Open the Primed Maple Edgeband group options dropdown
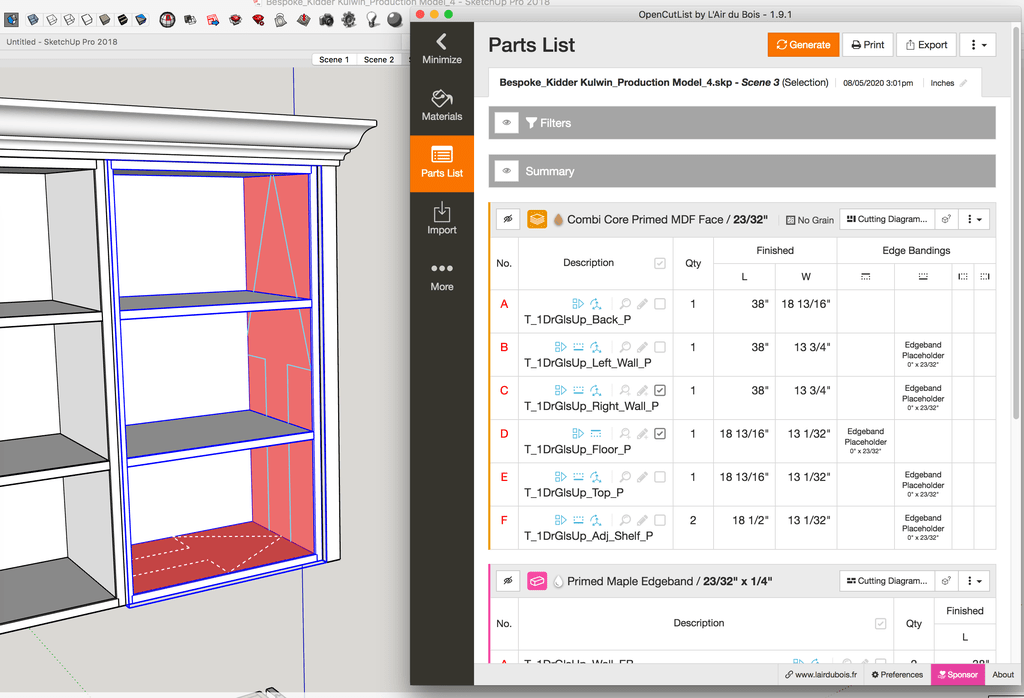 click(x=974, y=581)
